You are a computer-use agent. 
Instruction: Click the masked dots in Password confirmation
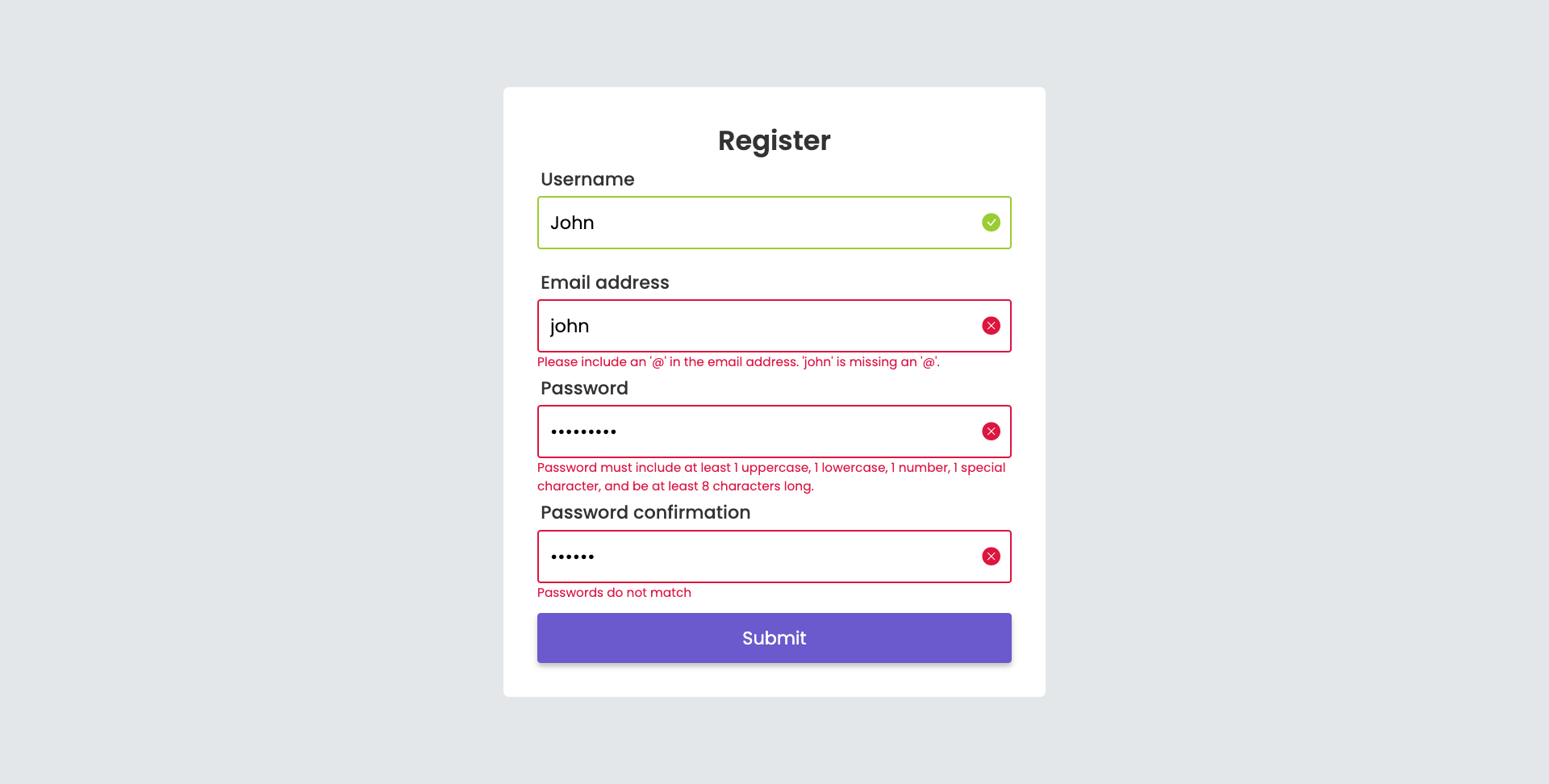point(573,557)
